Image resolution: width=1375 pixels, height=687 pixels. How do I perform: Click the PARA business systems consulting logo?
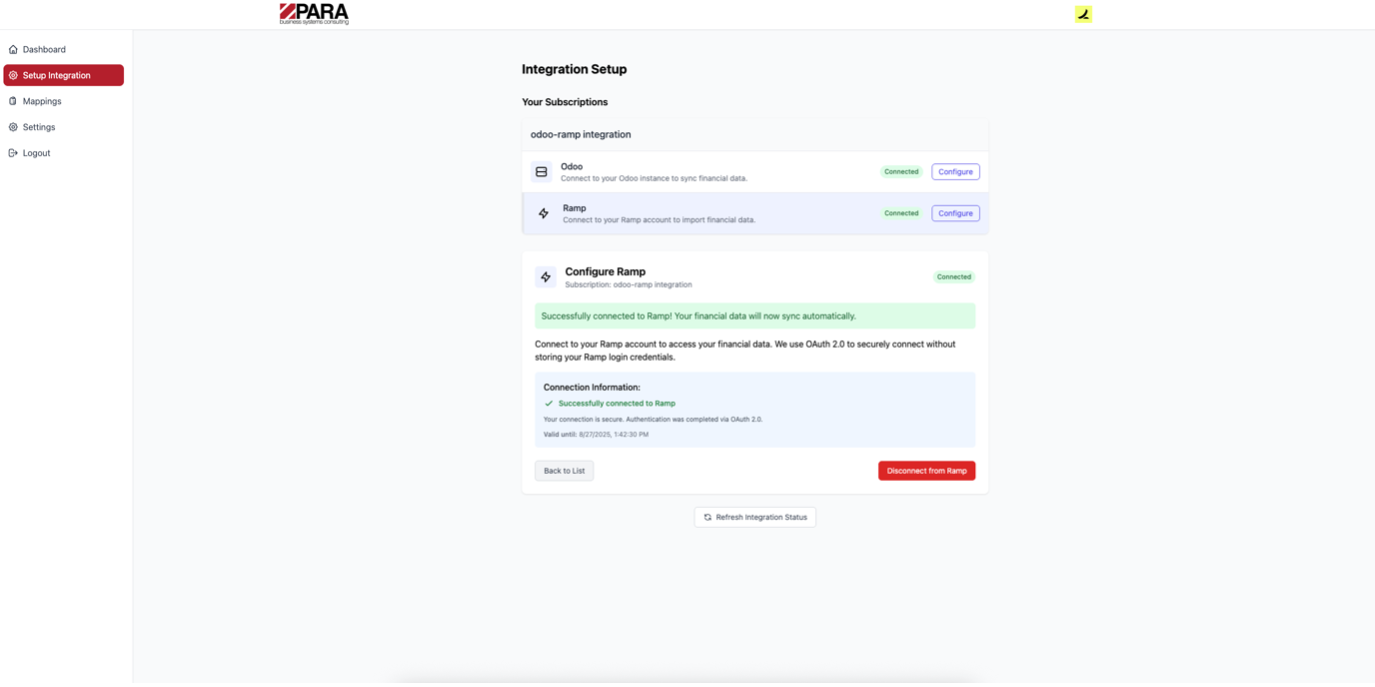click(314, 14)
